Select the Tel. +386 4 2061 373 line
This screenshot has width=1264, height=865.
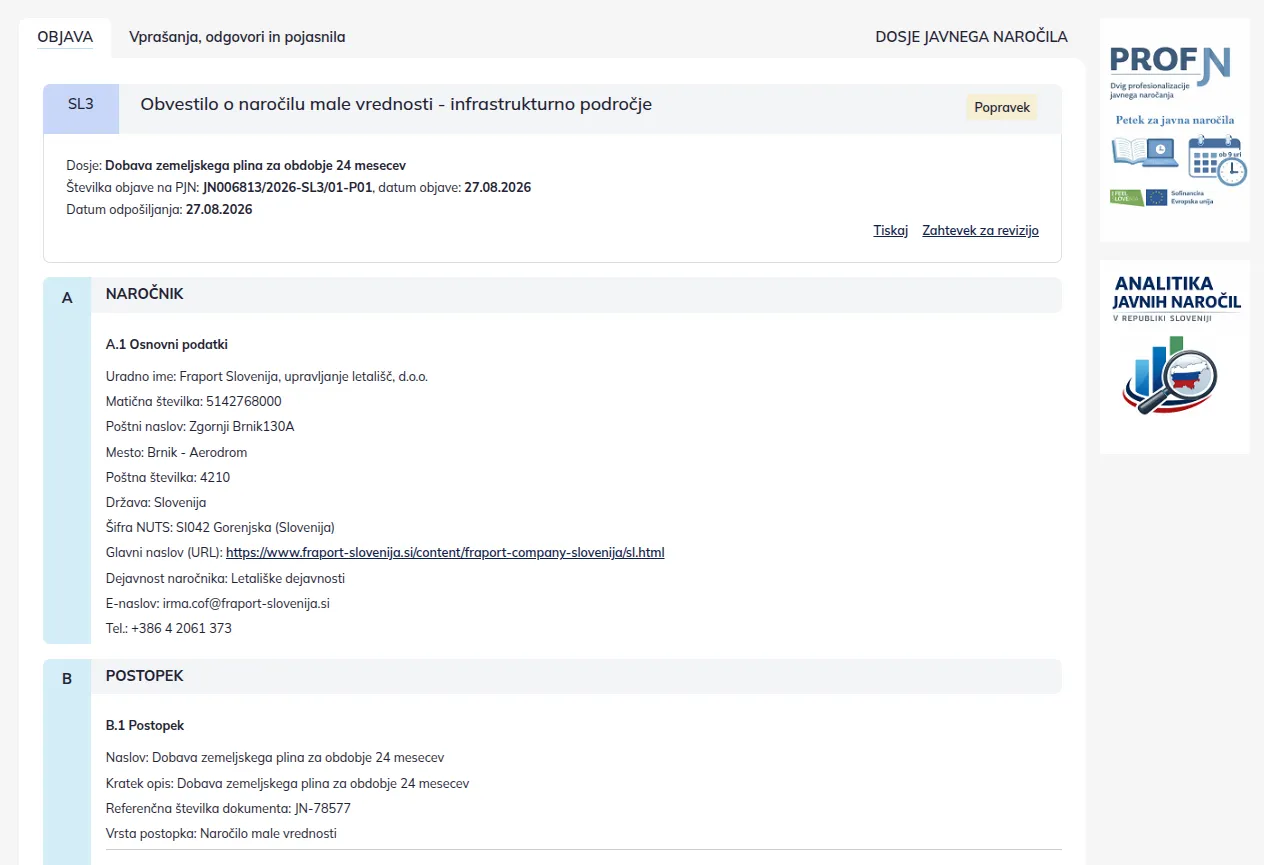coord(169,628)
